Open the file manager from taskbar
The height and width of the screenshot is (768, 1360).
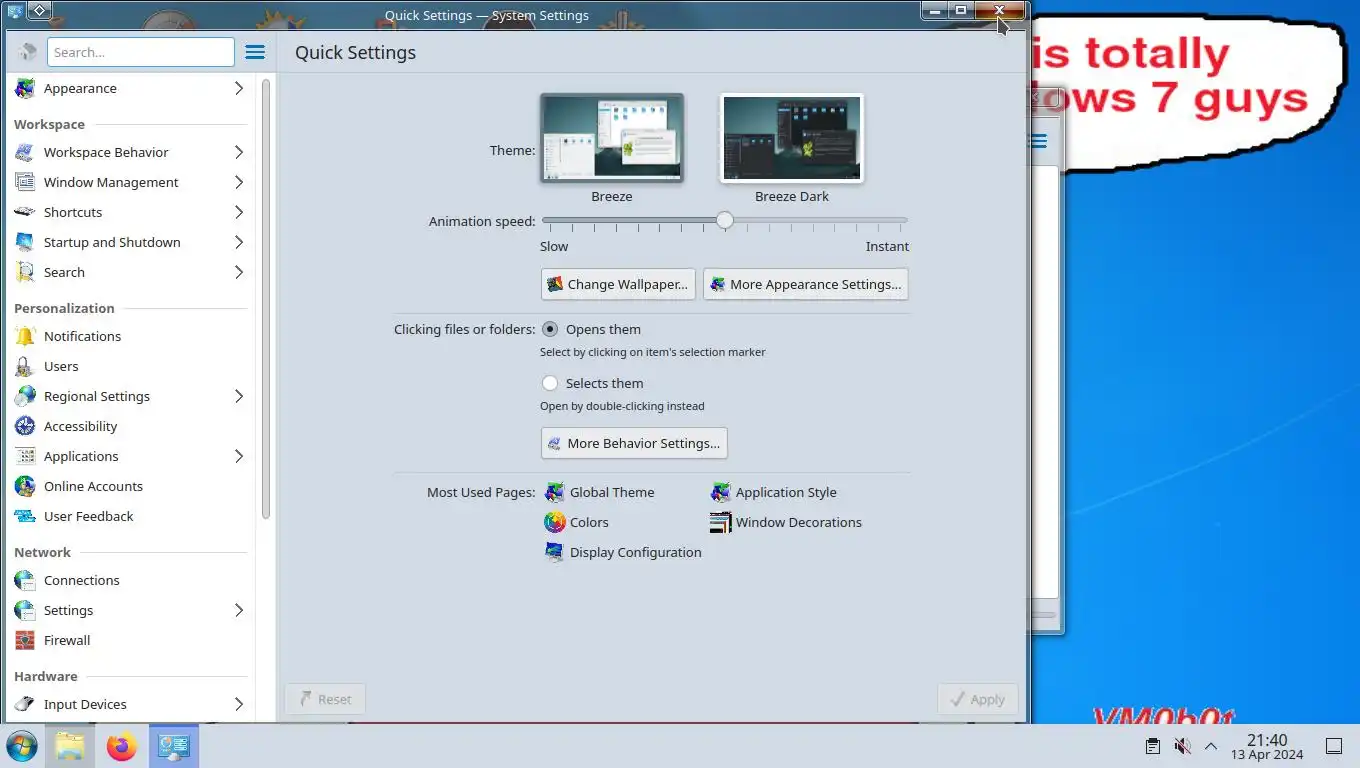point(70,746)
